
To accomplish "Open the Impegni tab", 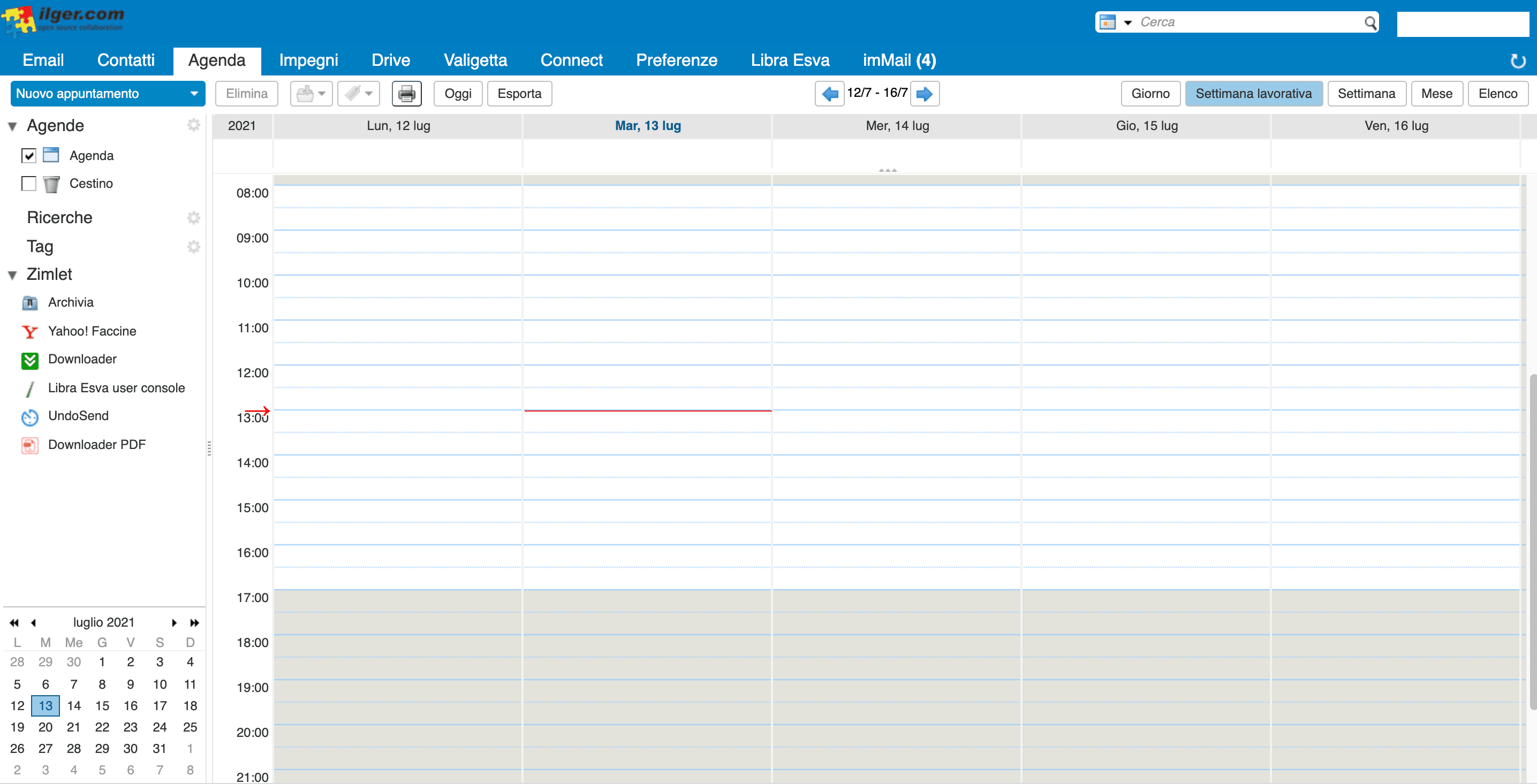I will click(308, 60).
